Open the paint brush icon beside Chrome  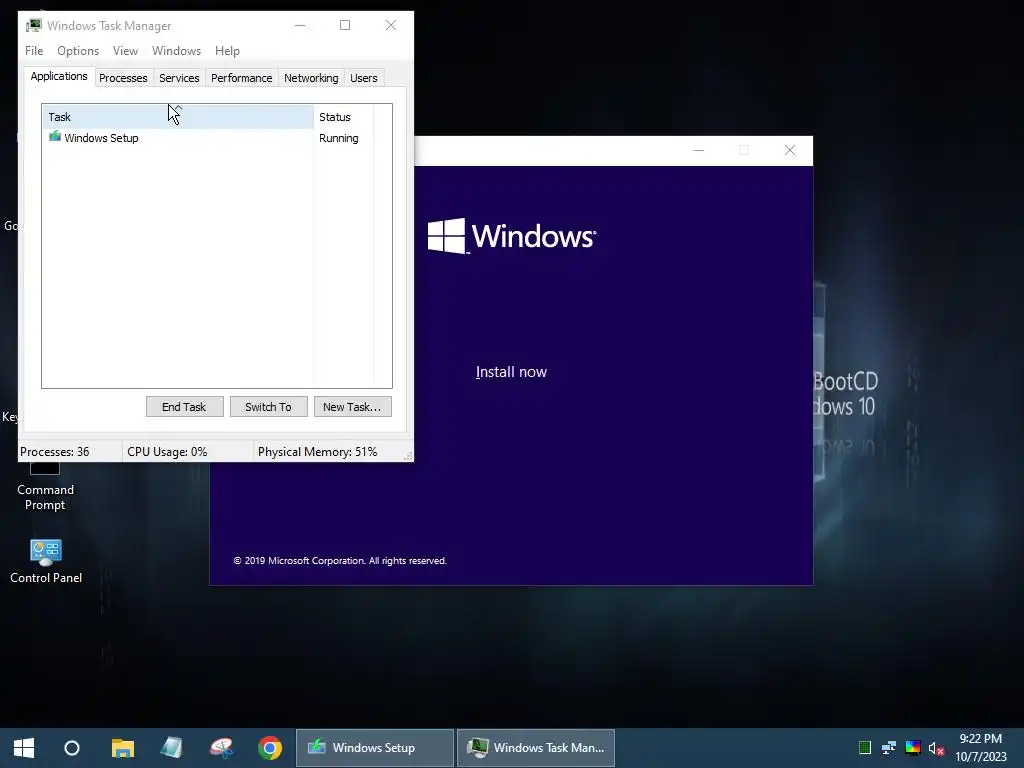[x=221, y=748]
